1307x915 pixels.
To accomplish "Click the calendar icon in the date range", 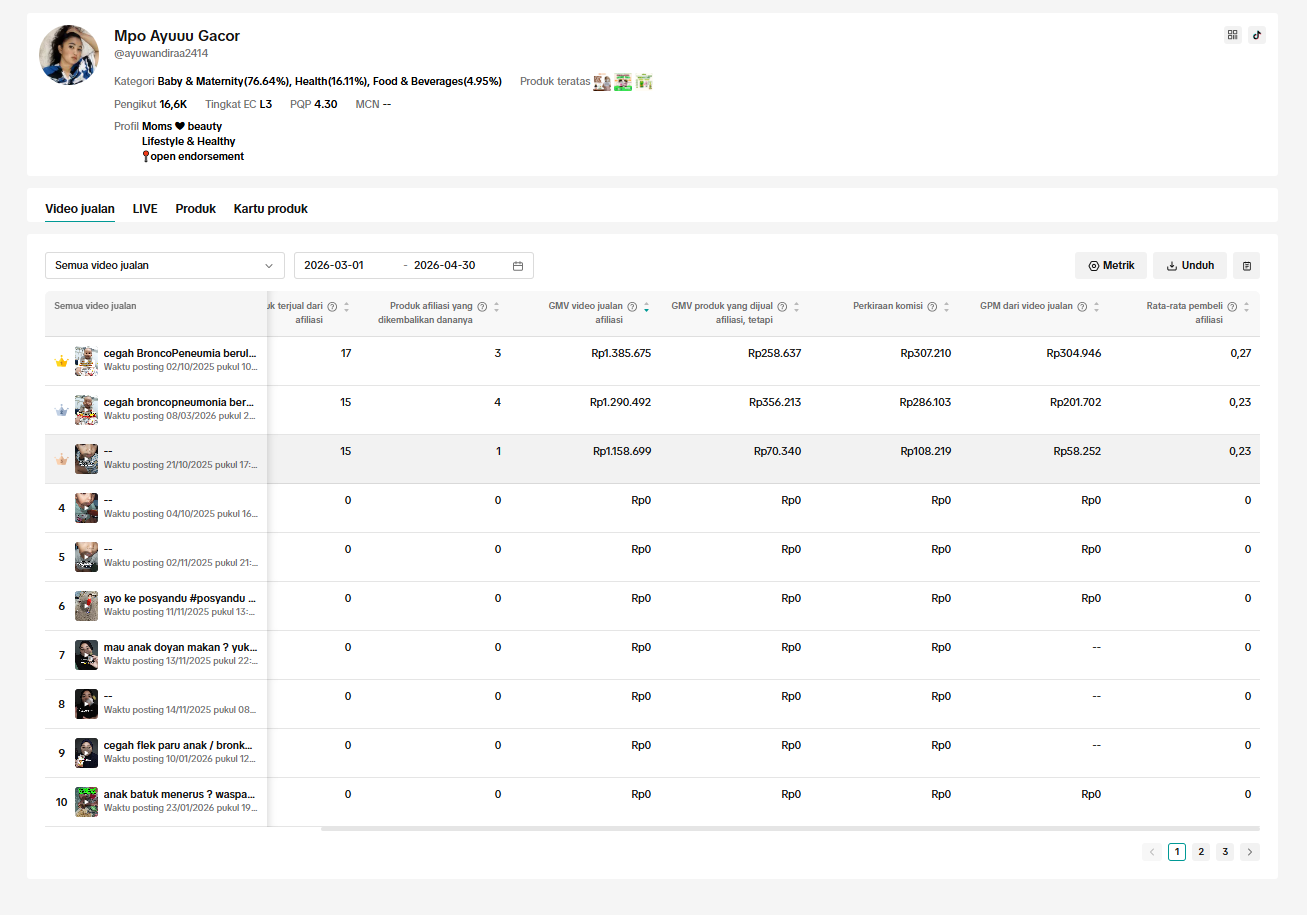I will 518,266.
